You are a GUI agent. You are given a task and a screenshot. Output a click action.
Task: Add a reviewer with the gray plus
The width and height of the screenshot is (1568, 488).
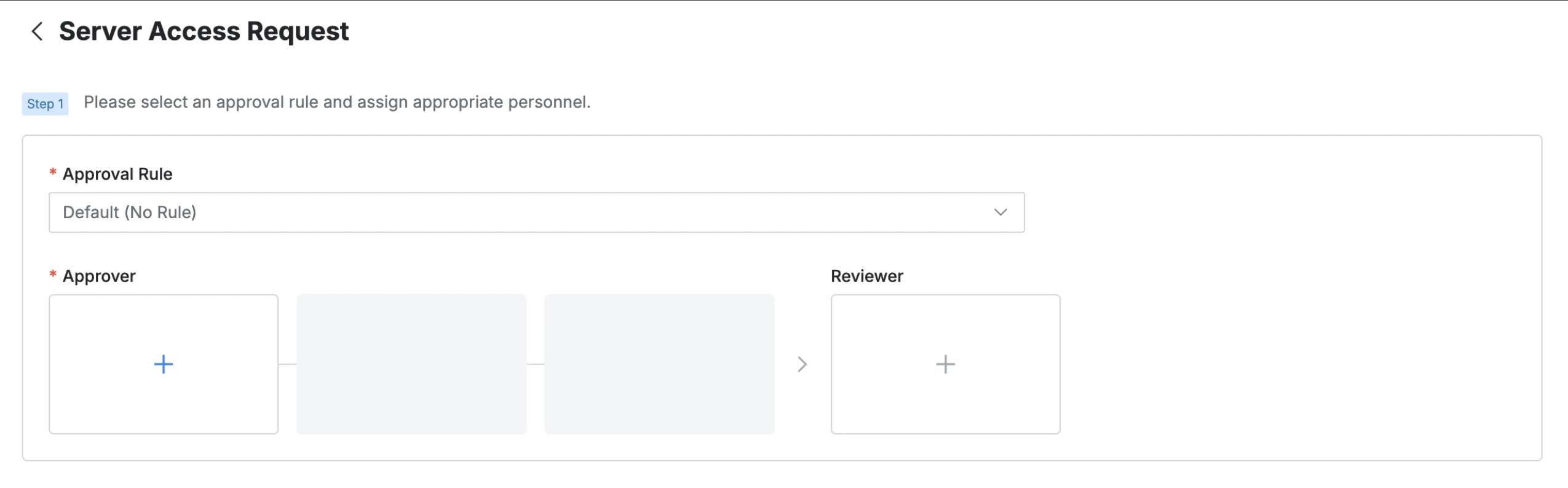pos(945,364)
